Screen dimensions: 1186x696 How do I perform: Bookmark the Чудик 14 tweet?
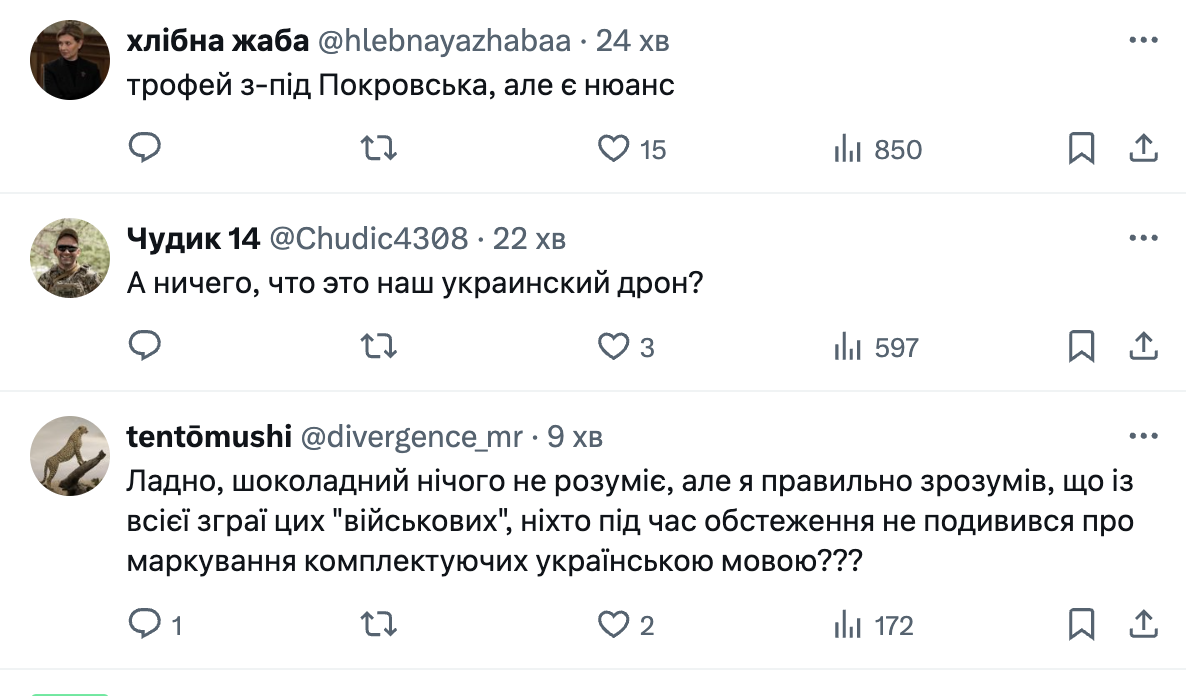[1081, 347]
